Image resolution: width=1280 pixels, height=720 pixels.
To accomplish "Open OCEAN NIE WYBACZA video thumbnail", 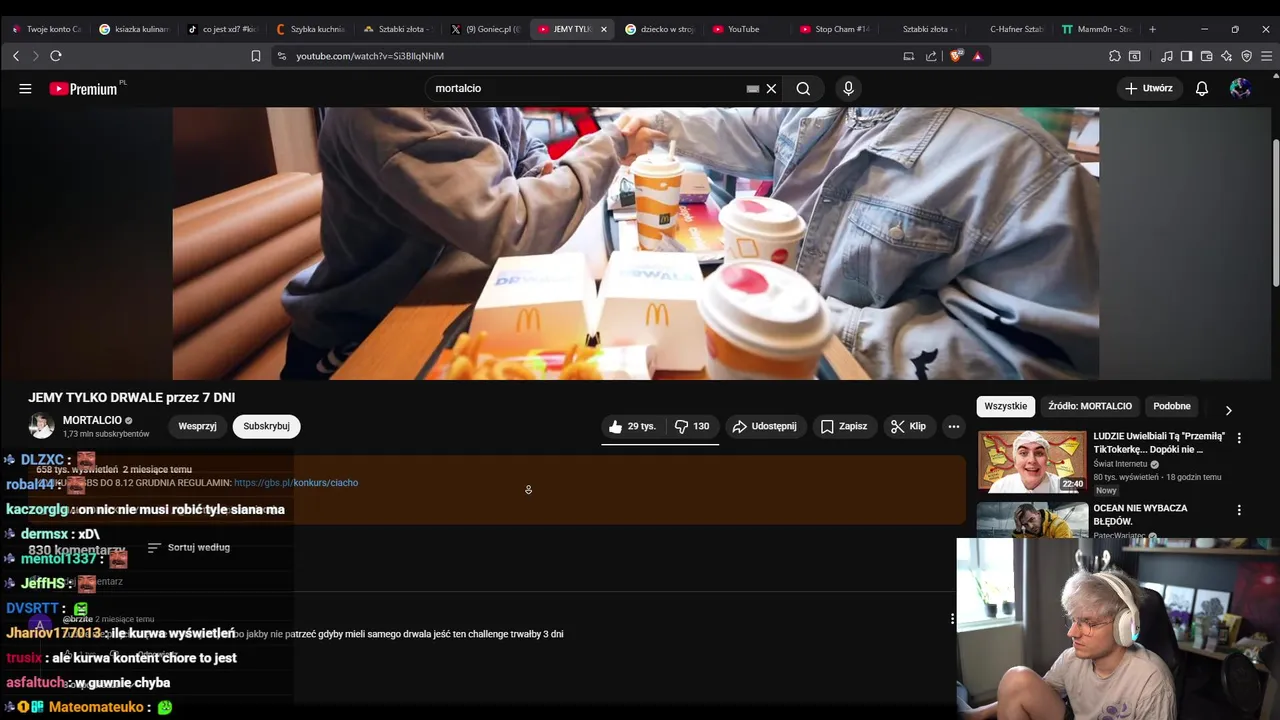I will 1032,520.
